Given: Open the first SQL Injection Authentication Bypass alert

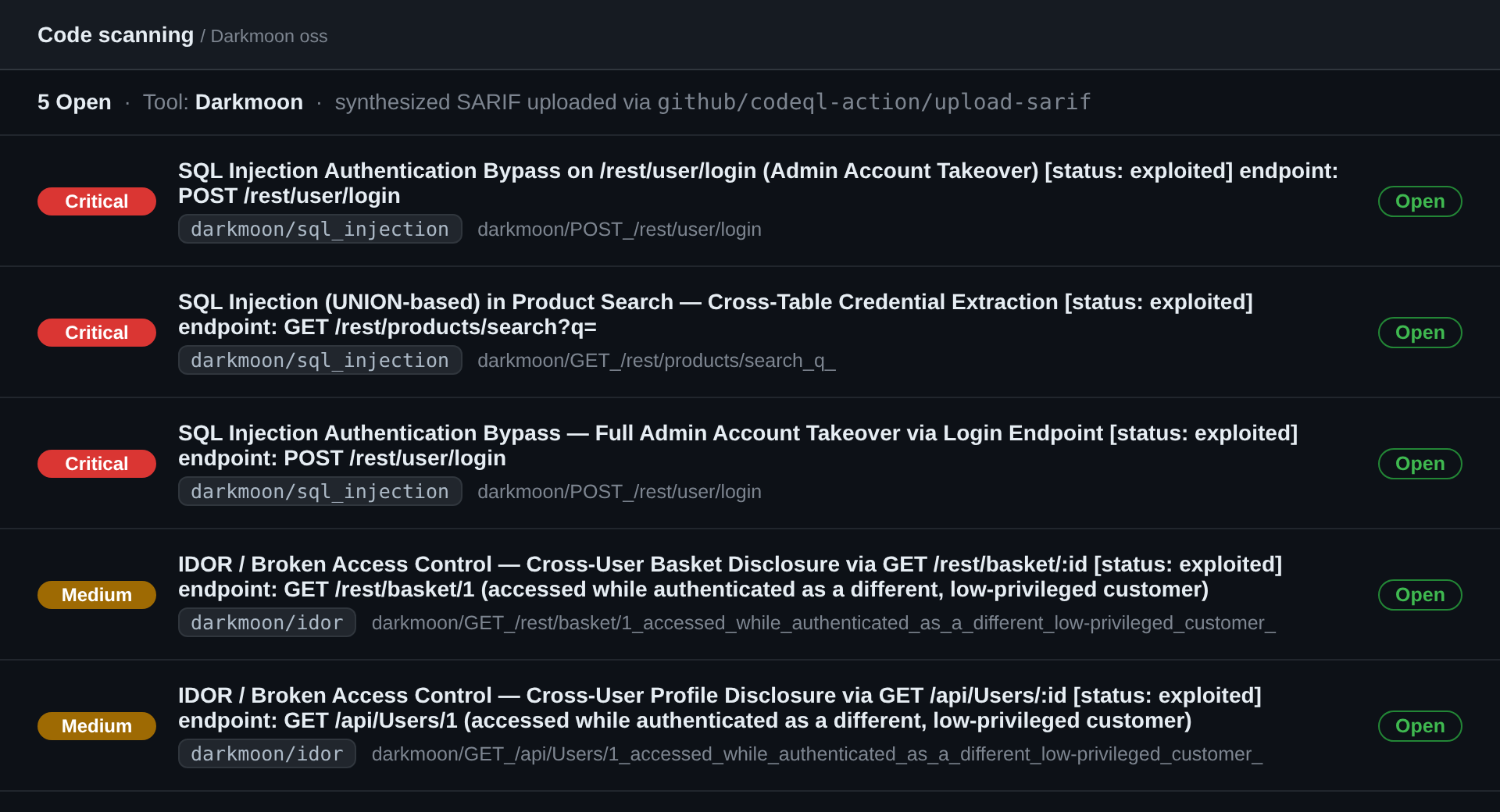Looking at the screenshot, I should point(758,183).
